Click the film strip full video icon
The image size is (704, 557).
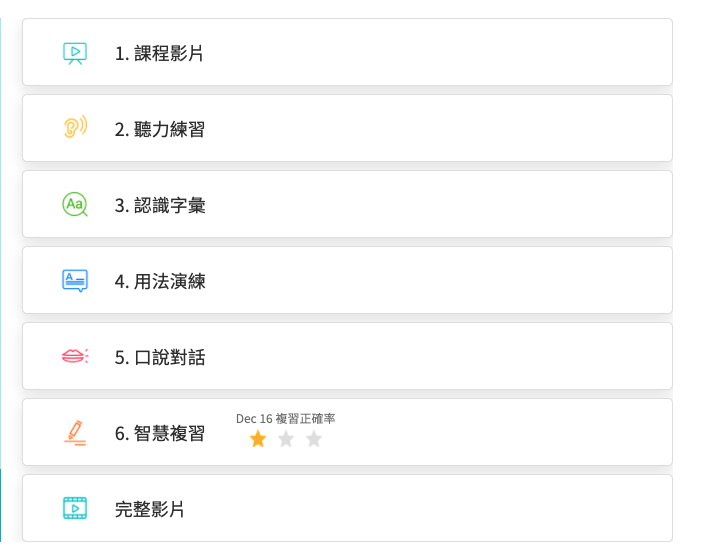(x=75, y=508)
